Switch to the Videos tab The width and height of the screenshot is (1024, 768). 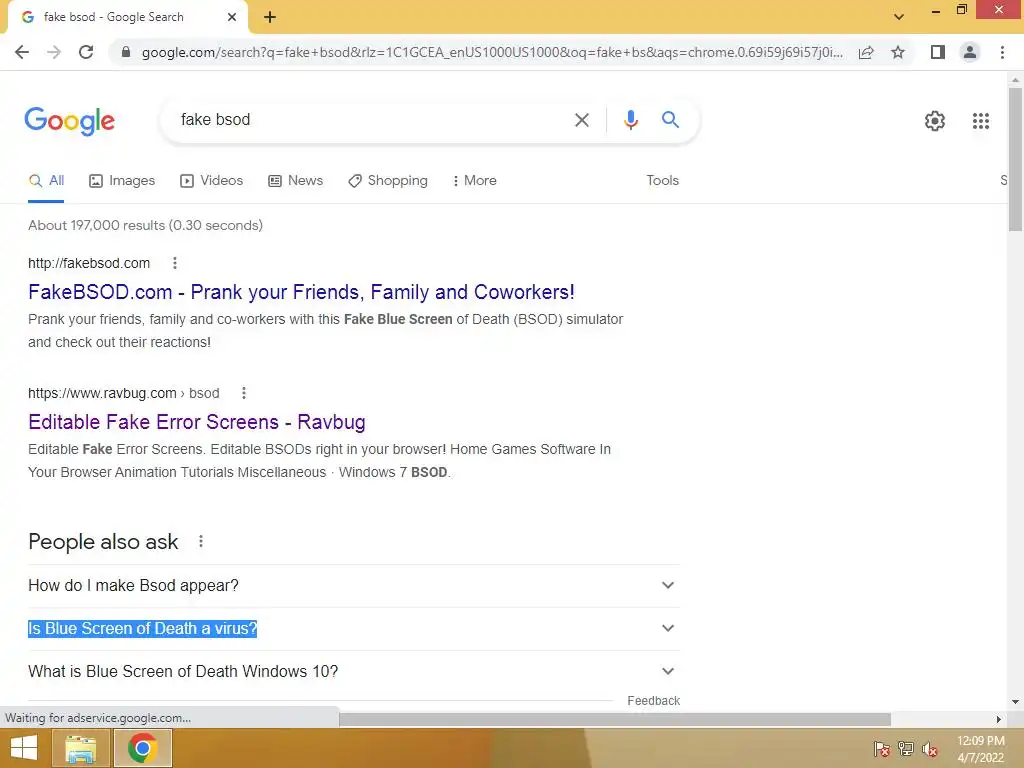point(212,181)
